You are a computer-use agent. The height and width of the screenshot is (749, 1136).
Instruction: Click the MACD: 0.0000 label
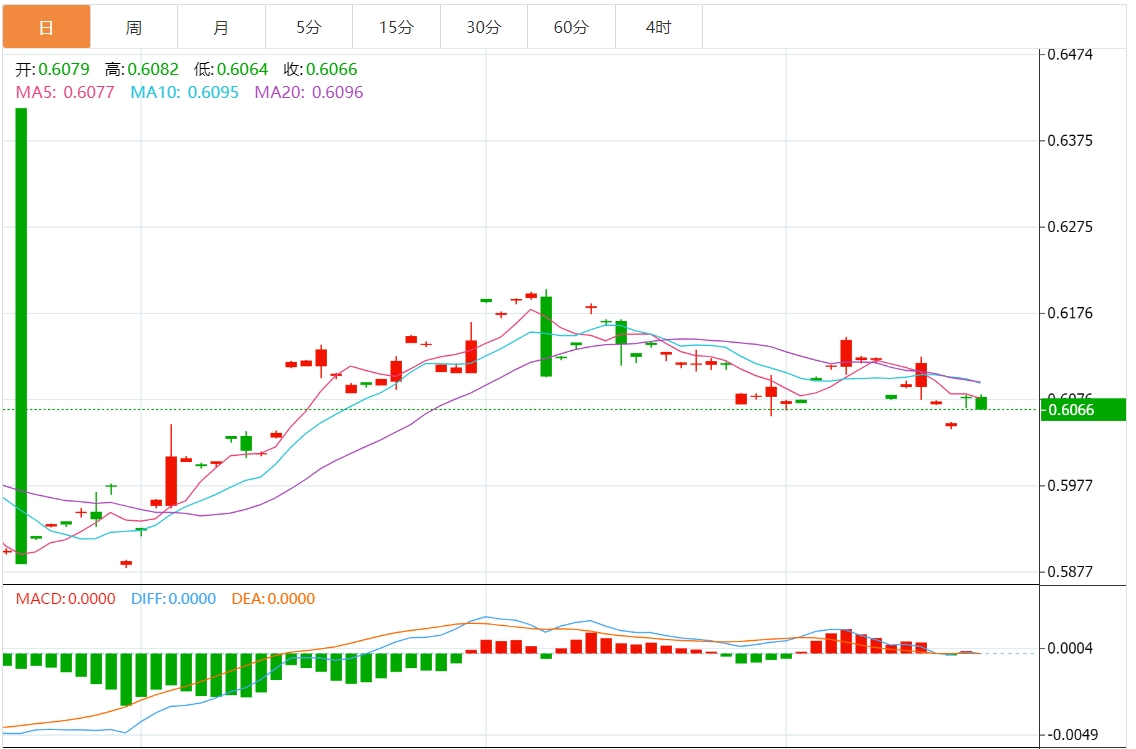pos(65,598)
